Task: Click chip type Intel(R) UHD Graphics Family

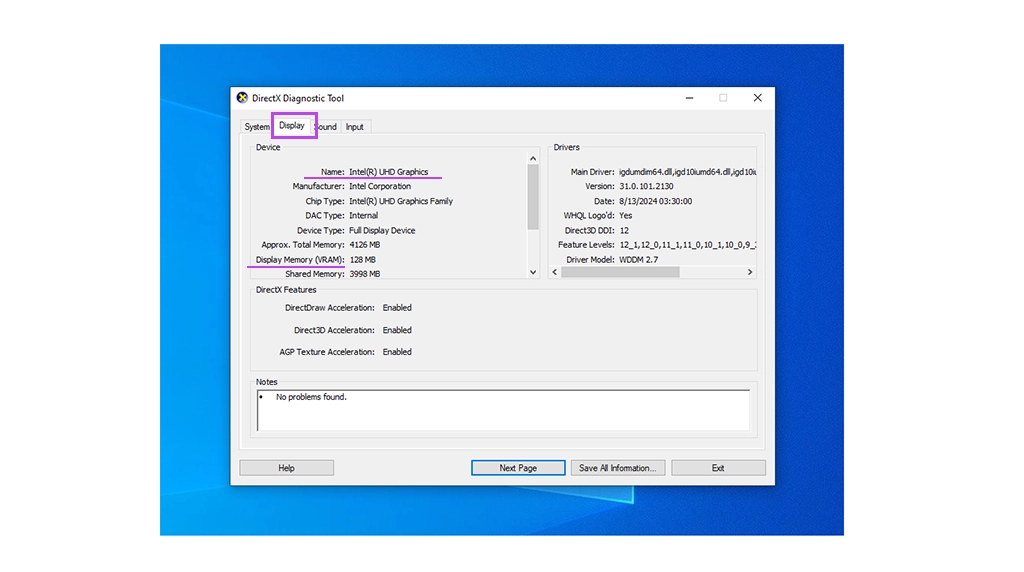Action: (x=401, y=201)
